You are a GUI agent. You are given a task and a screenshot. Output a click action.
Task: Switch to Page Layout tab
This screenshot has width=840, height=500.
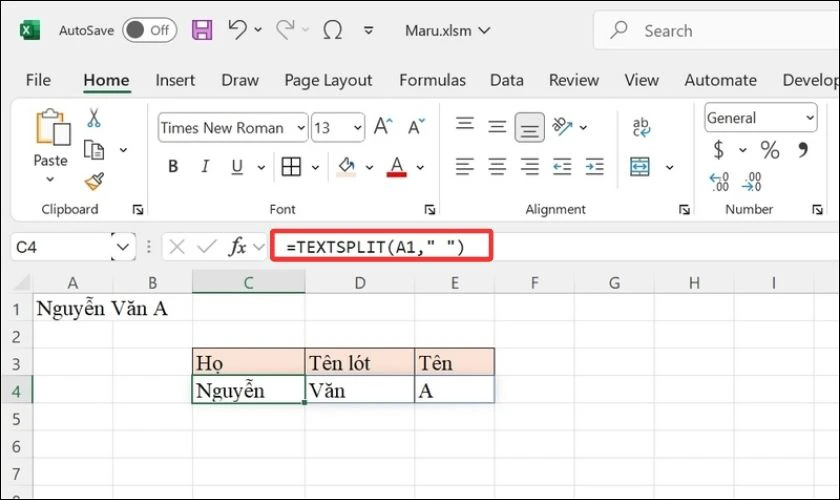tap(328, 80)
